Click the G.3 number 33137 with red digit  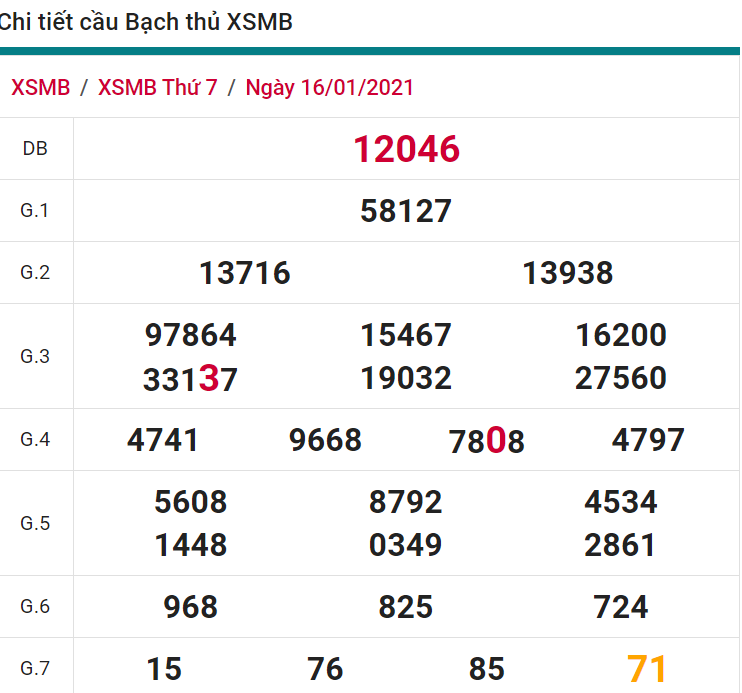(191, 379)
